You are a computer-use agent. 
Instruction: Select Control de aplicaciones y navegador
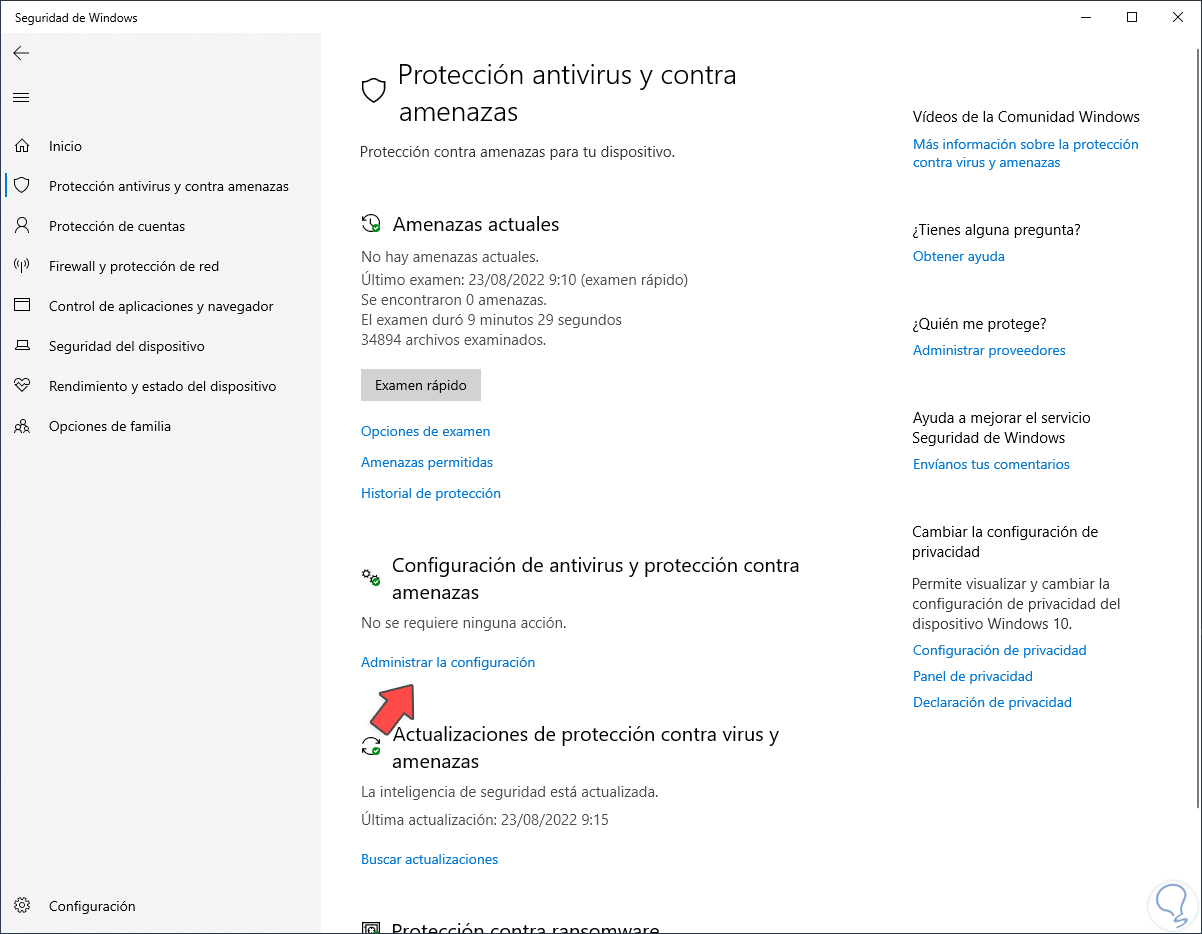[x=161, y=306]
